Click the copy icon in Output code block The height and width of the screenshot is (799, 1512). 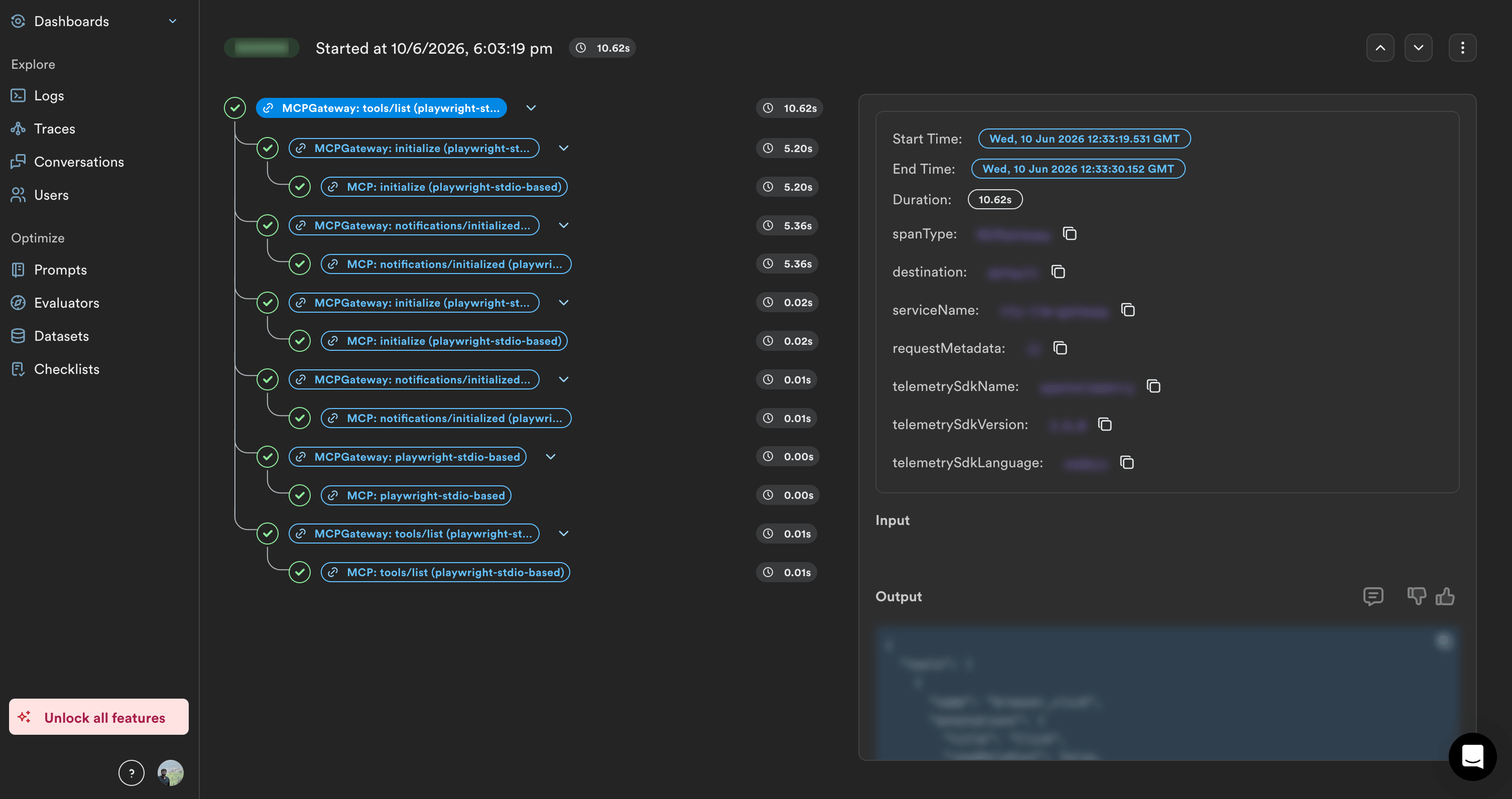coord(1445,641)
